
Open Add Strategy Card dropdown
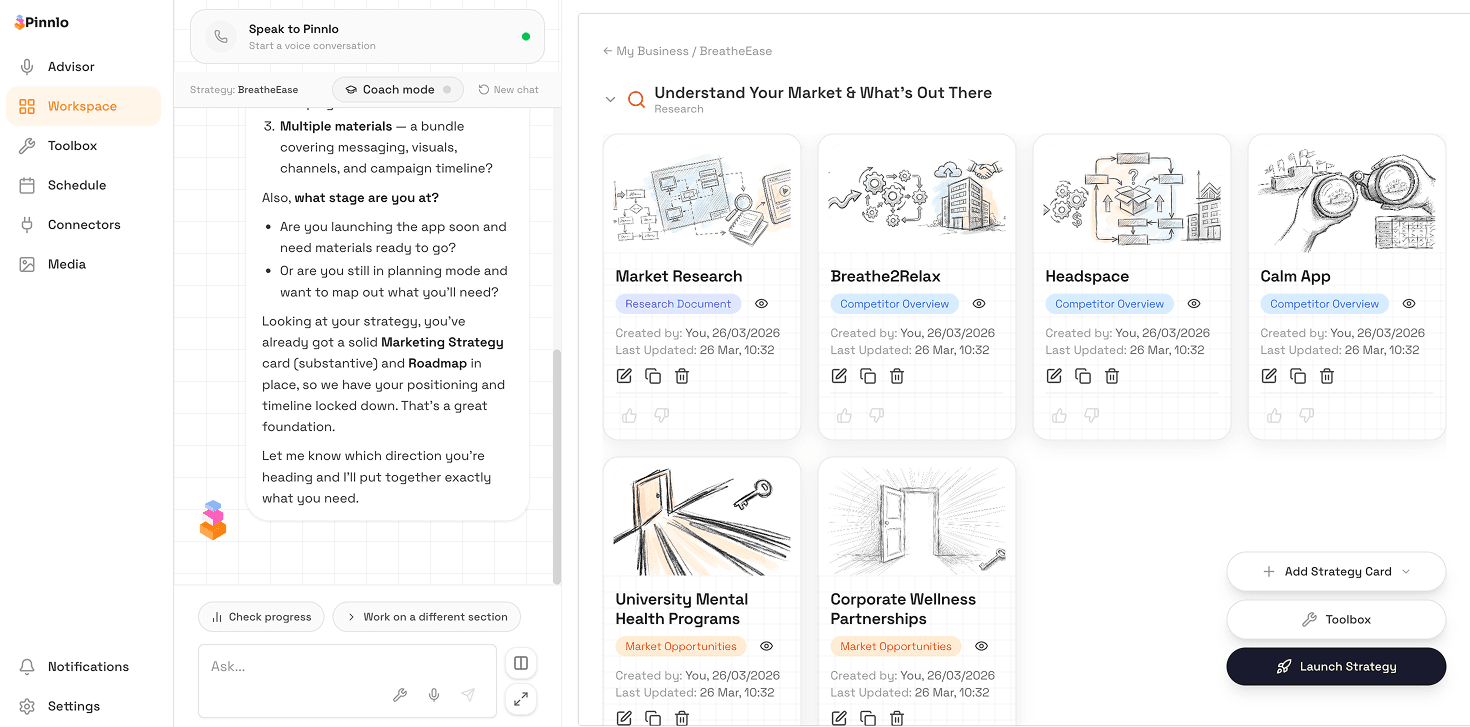point(1336,572)
